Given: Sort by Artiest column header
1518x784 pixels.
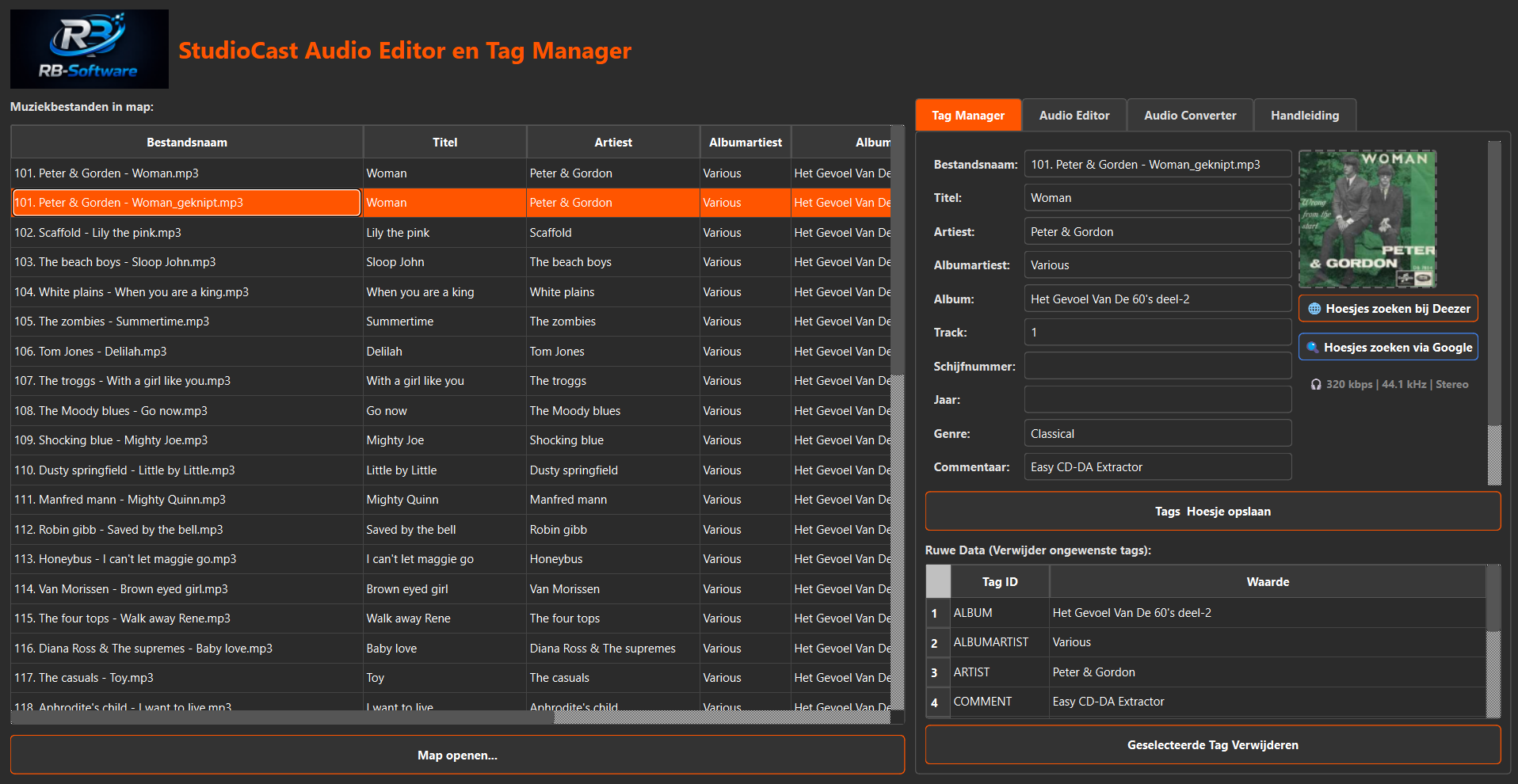Looking at the screenshot, I should point(613,143).
